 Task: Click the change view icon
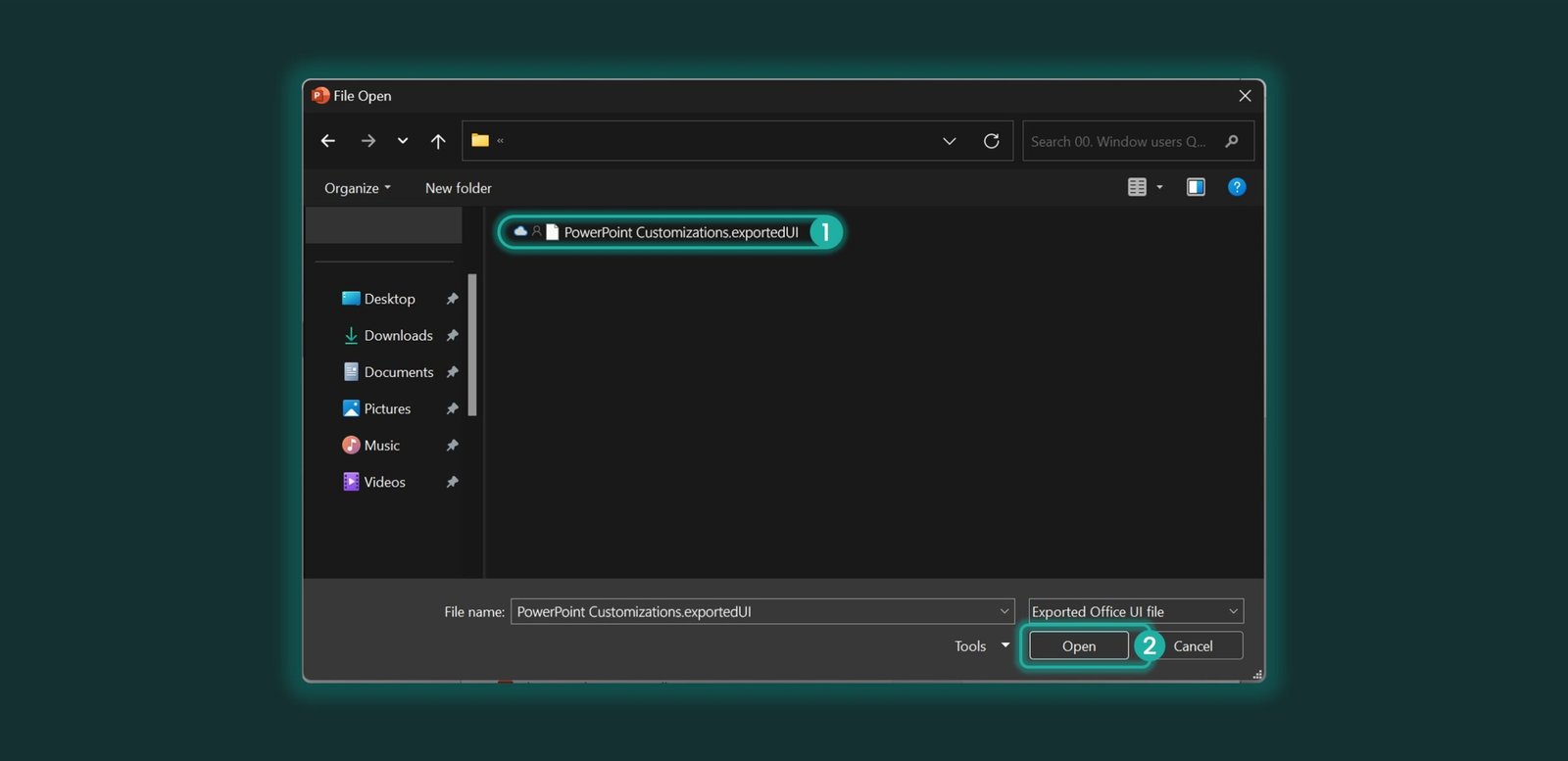tap(1137, 187)
